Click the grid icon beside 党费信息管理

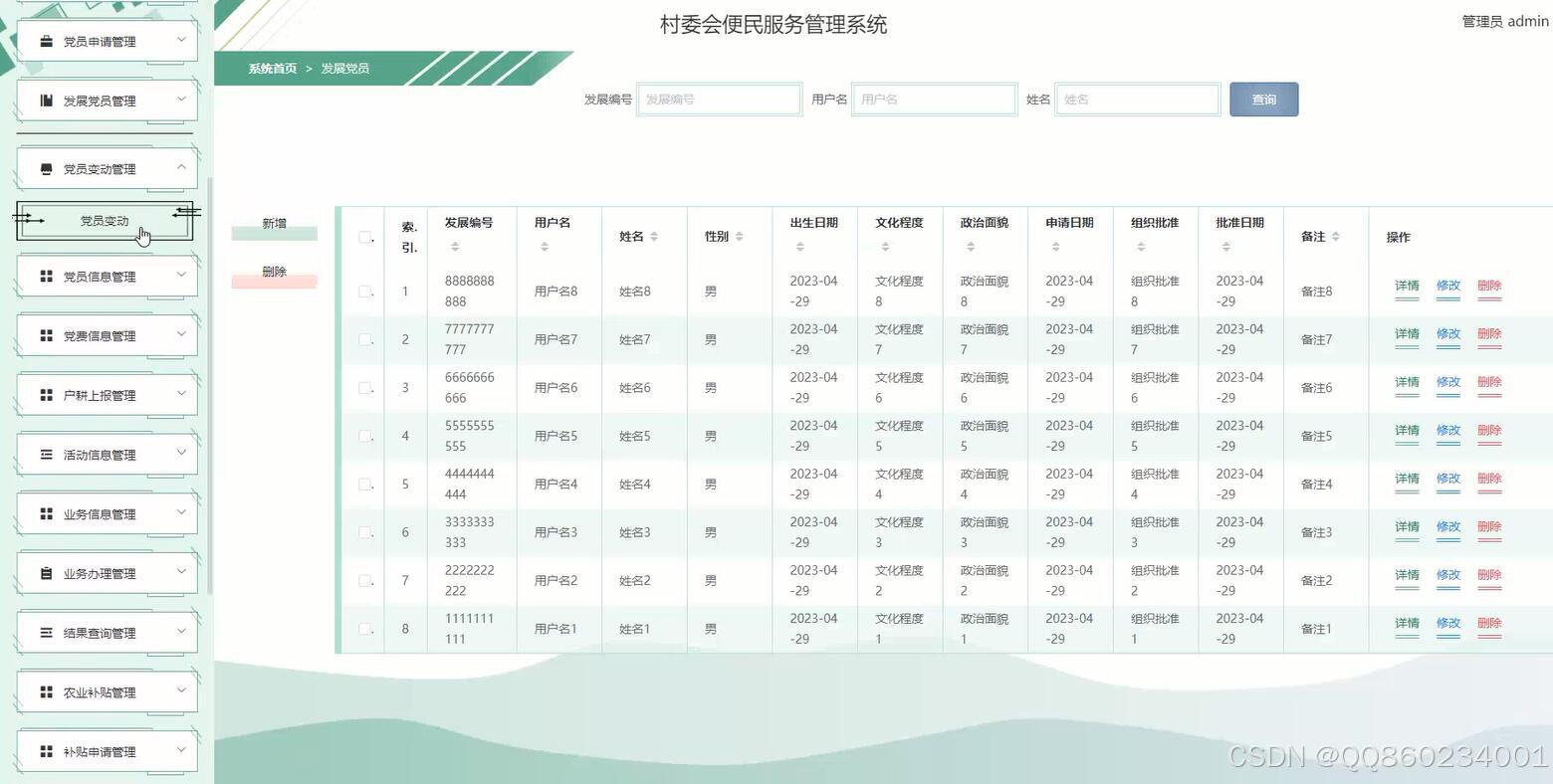[46, 336]
